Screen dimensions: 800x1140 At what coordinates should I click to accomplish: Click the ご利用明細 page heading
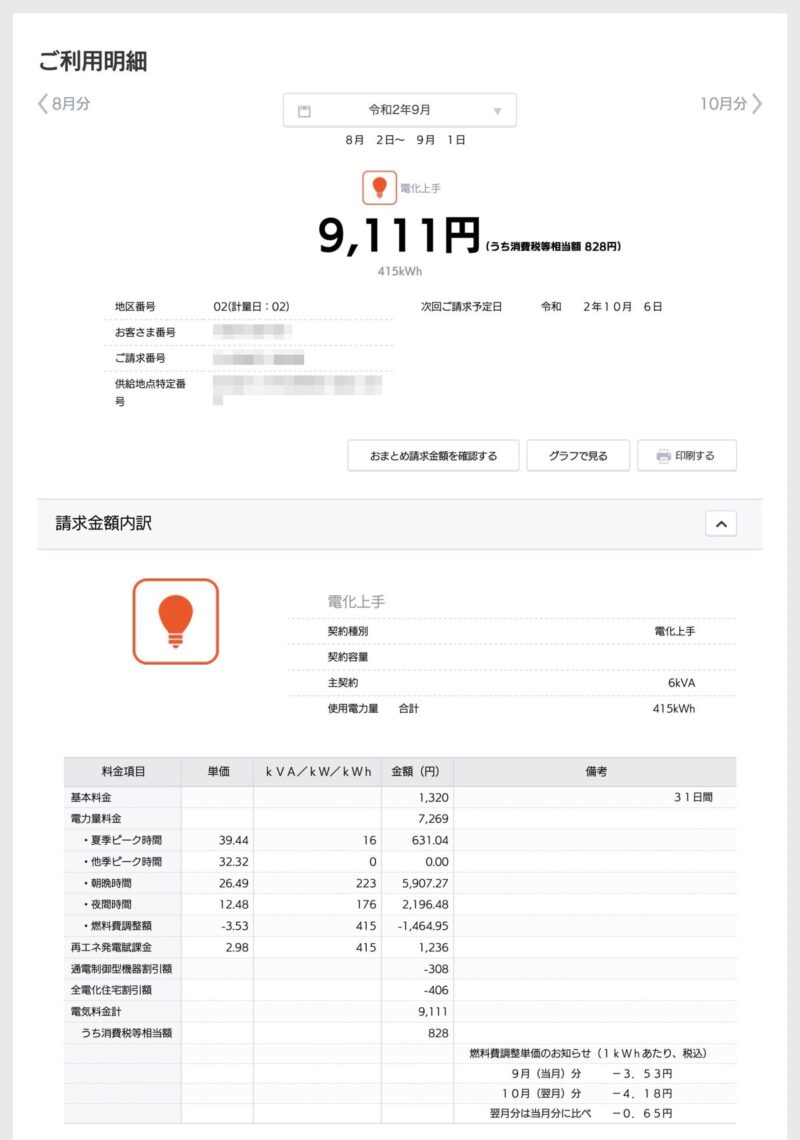[93, 61]
